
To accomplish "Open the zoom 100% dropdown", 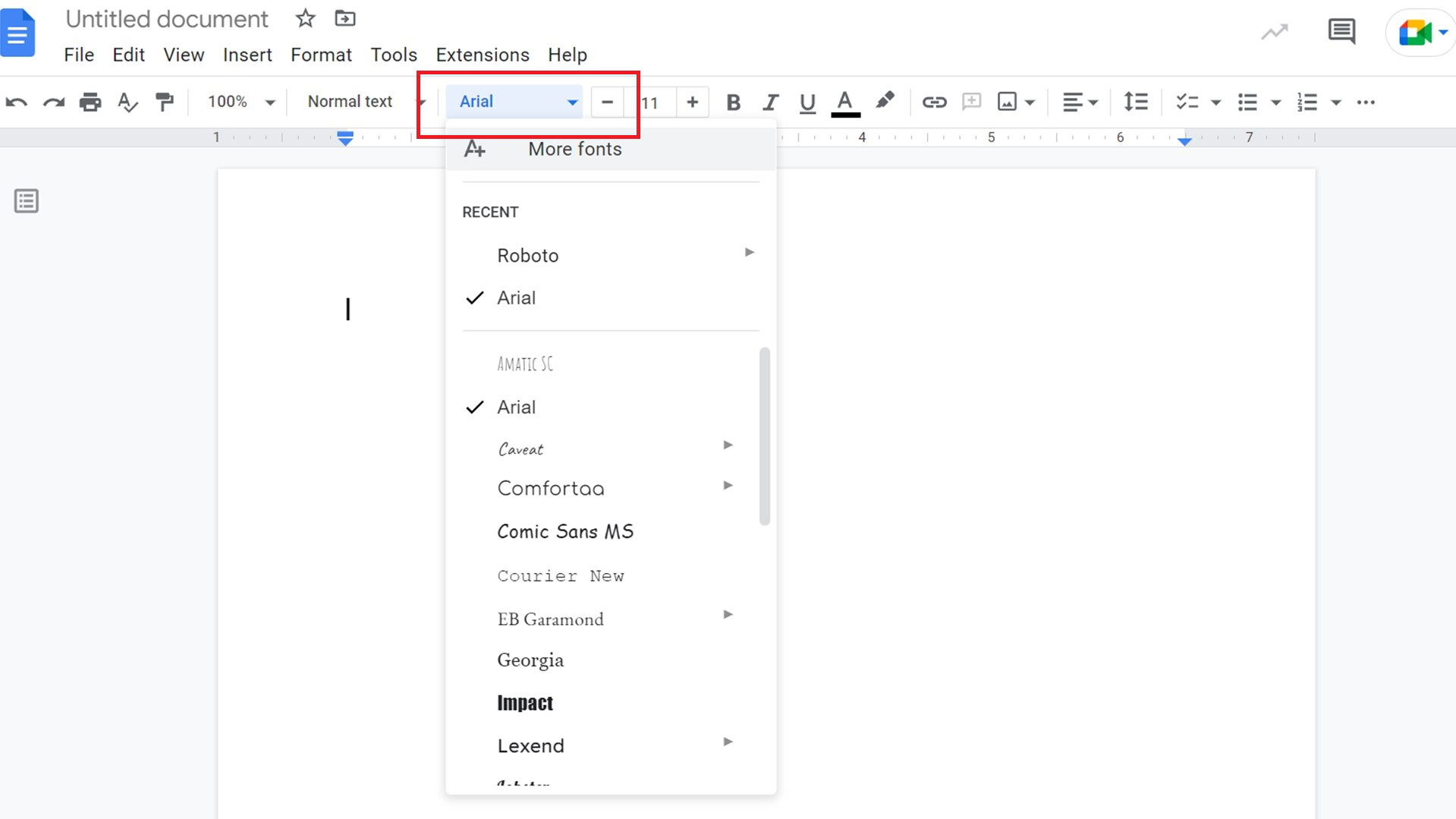I will click(241, 102).
